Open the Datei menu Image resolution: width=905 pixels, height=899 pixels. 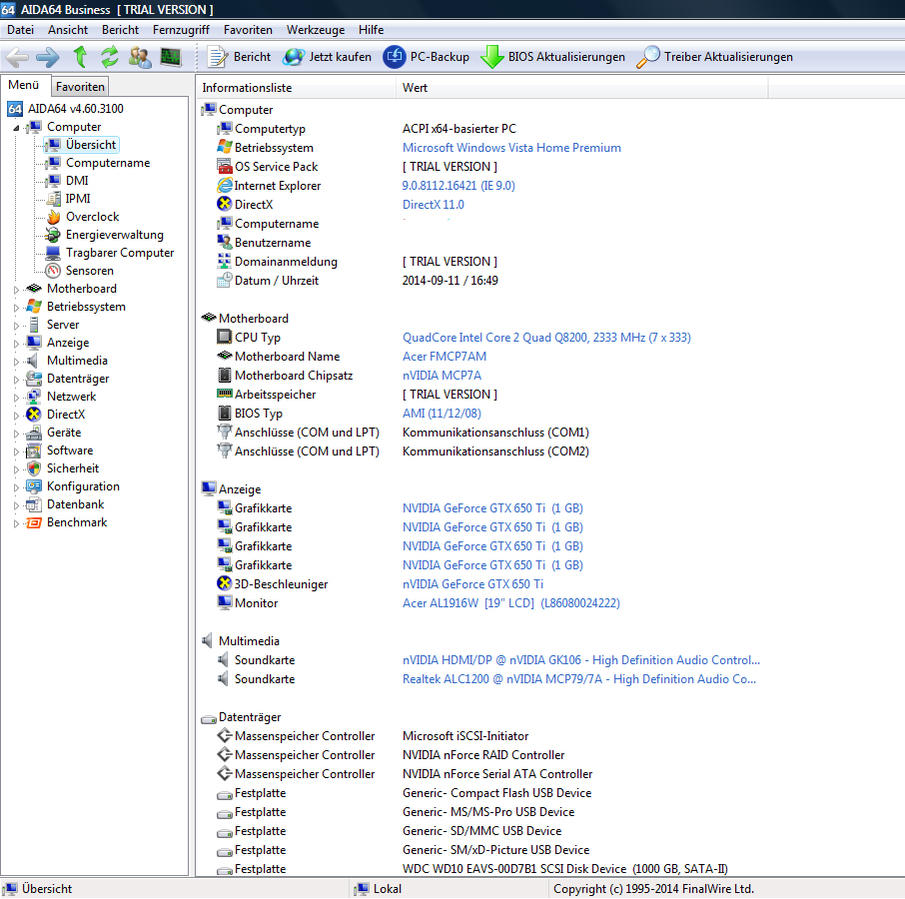[20, 30]
